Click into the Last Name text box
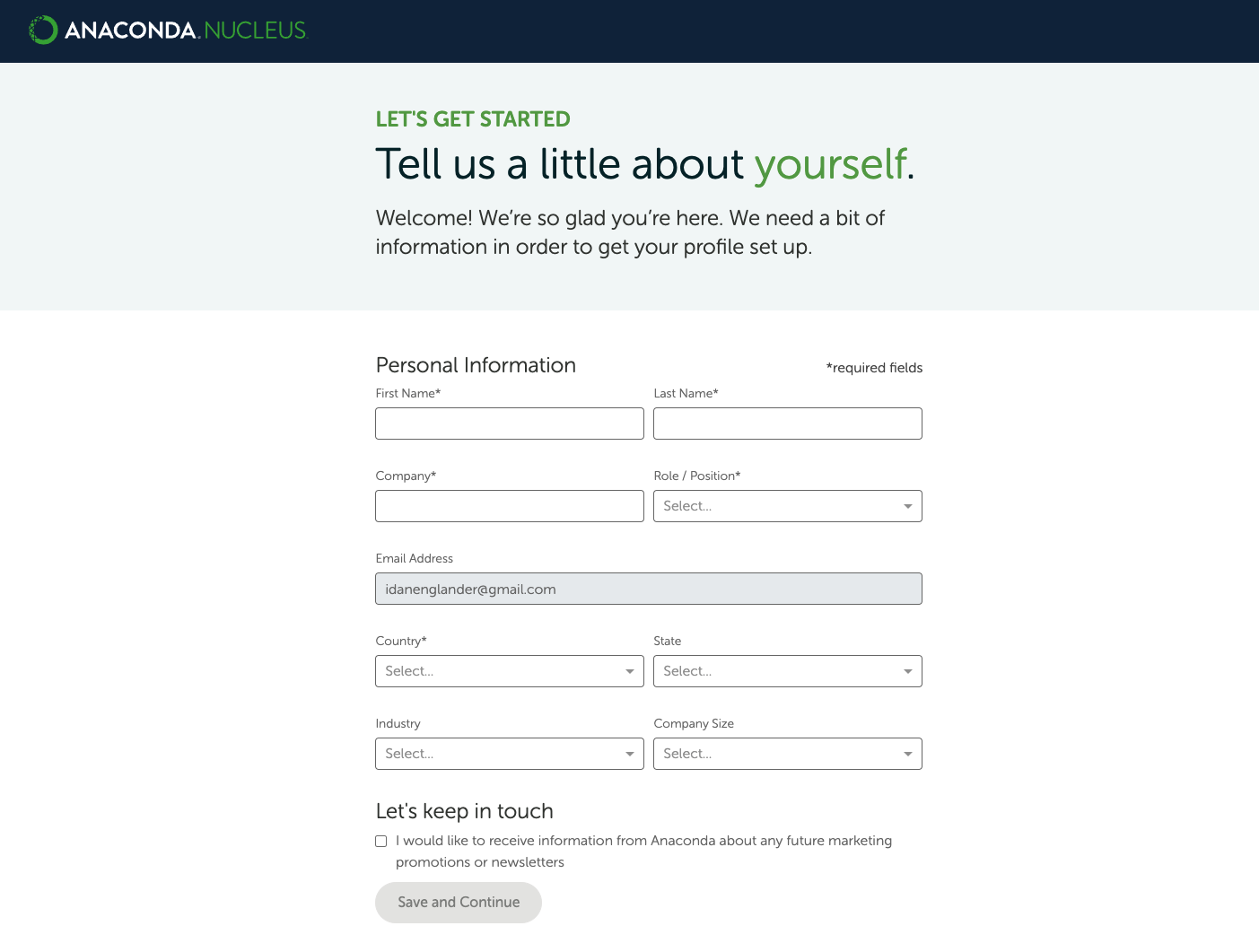This screenshot has height=952, width=1259. click(x=788, y=424)
